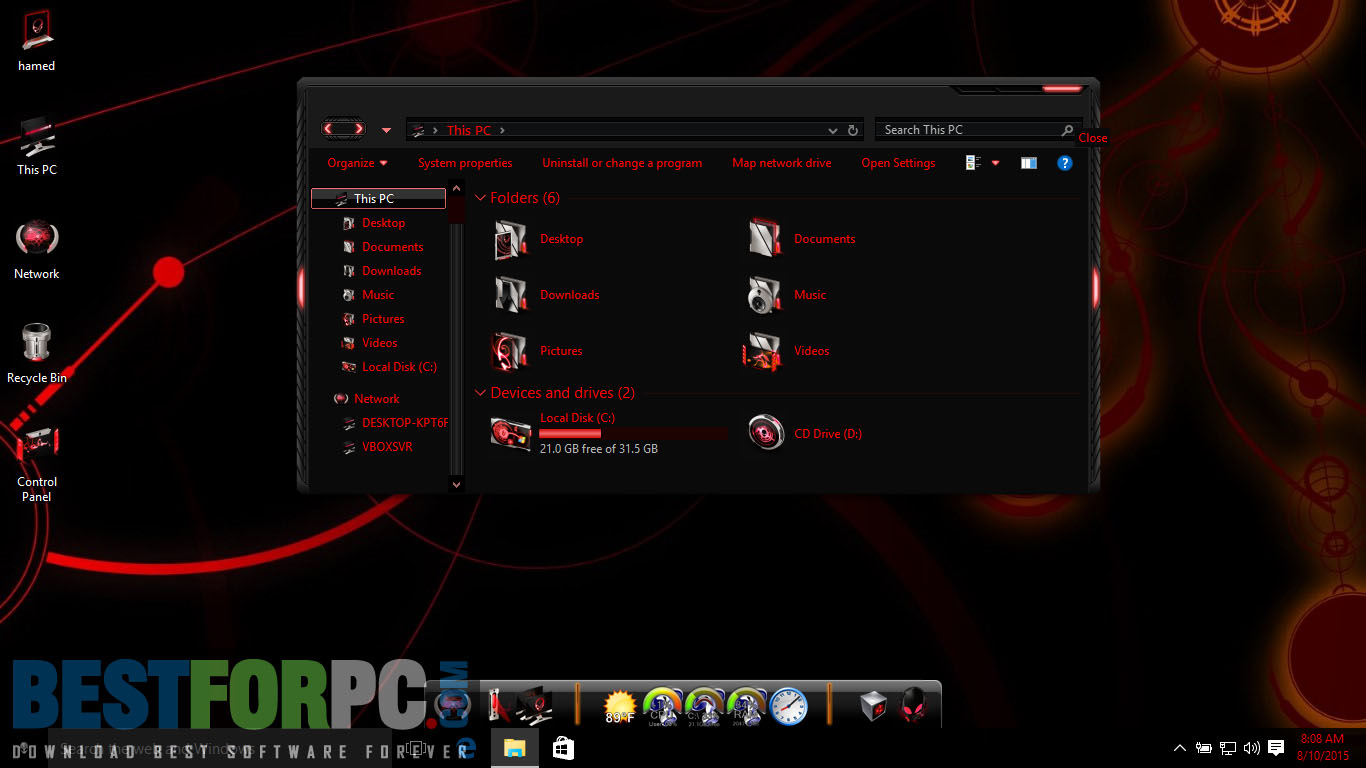1366x768 pixels.
Task: Click Local Disk (C:) usage bar
Action: 633,434
